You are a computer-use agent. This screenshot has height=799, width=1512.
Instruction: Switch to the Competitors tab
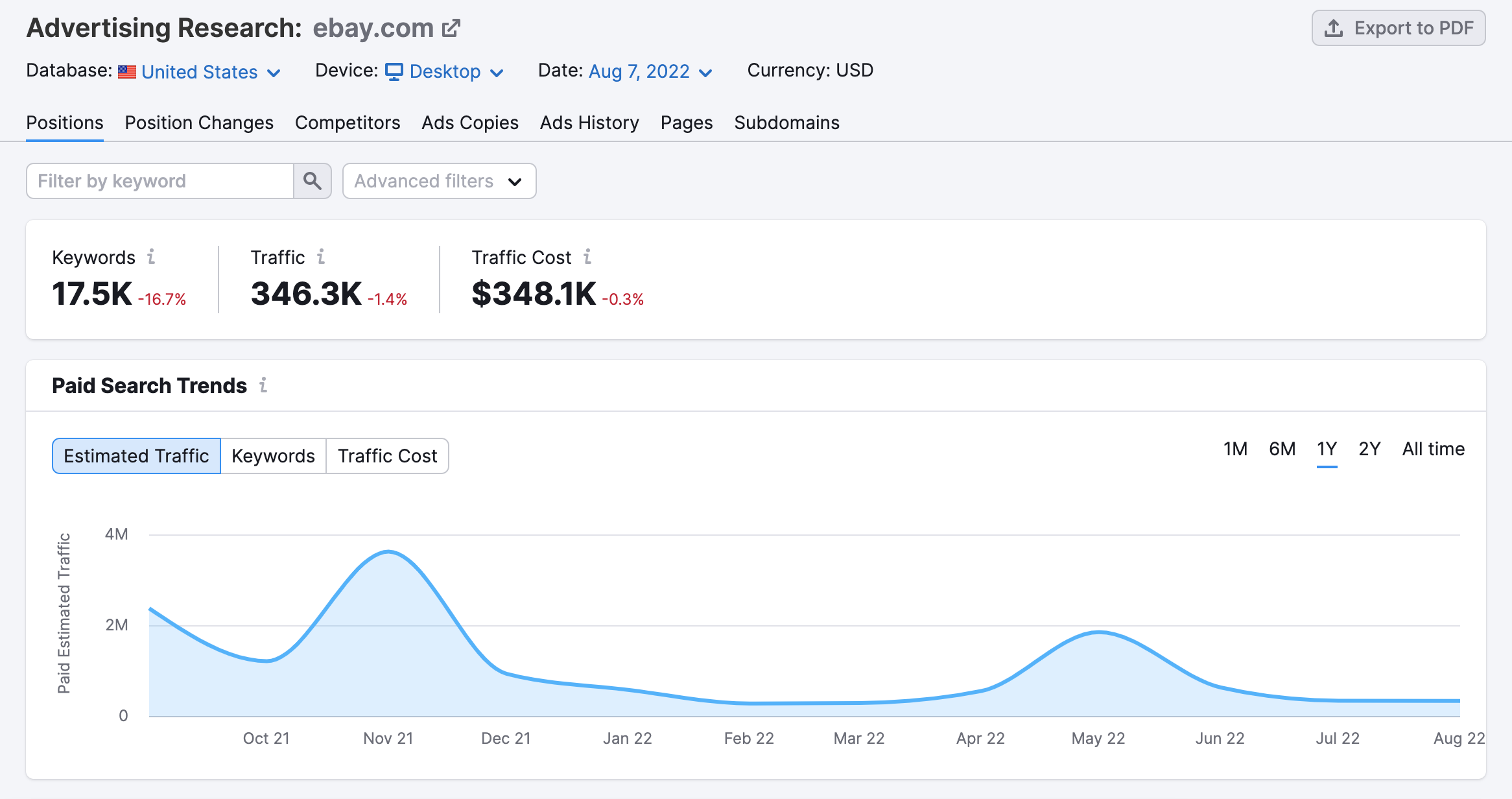point(348,123)
